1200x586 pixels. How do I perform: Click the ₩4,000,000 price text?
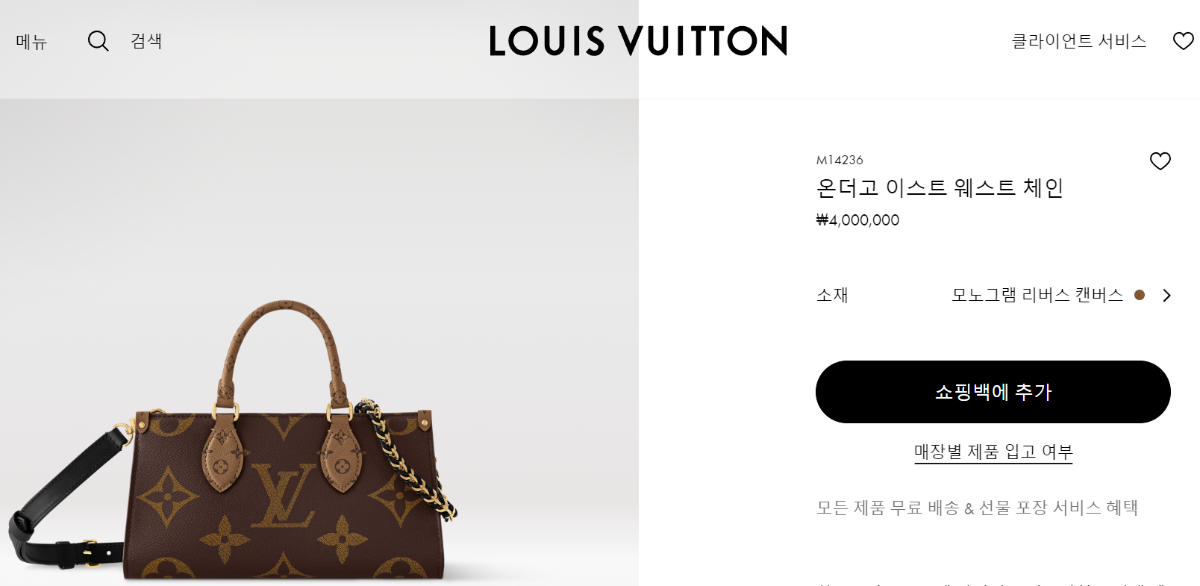coord(858,220)
